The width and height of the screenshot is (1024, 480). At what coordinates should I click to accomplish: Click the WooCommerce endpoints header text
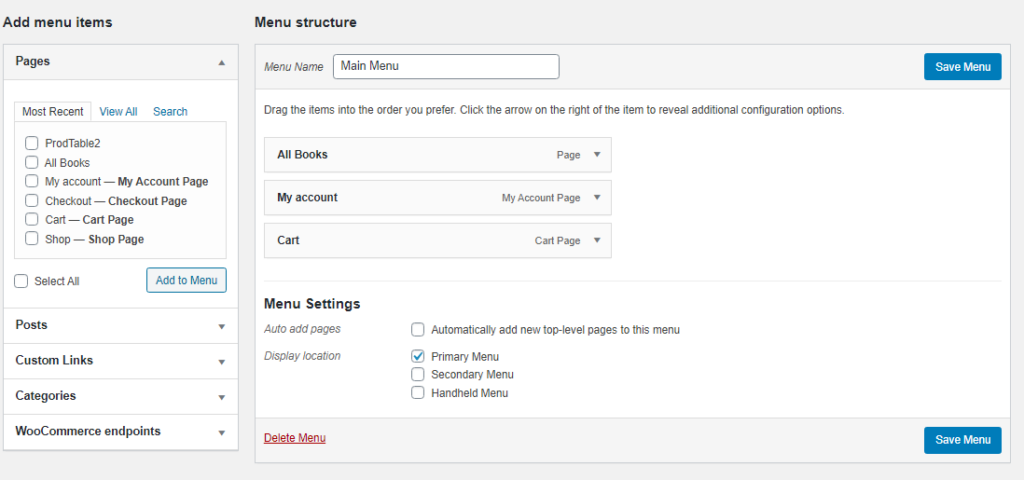click(88, 430)
